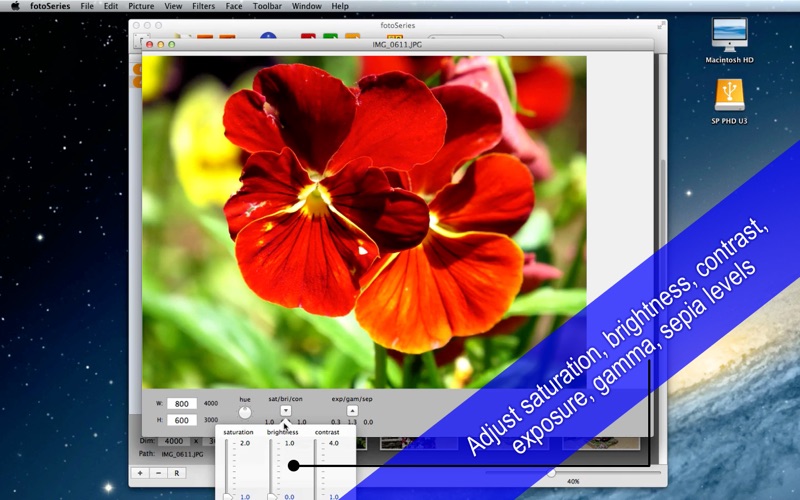Screen dimensions: 800x500
Task: Click the contrast slider track
Action: (x=315, y=469)
